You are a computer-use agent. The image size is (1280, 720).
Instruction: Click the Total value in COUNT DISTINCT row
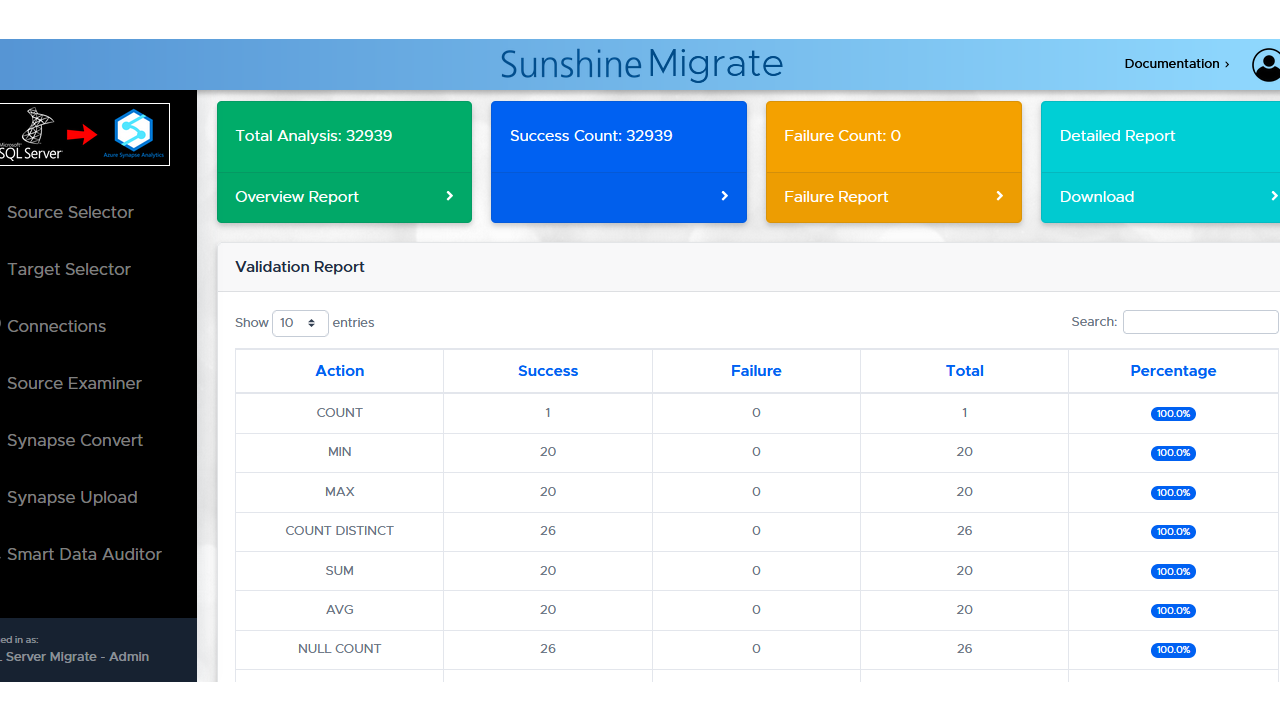(965, 531)
